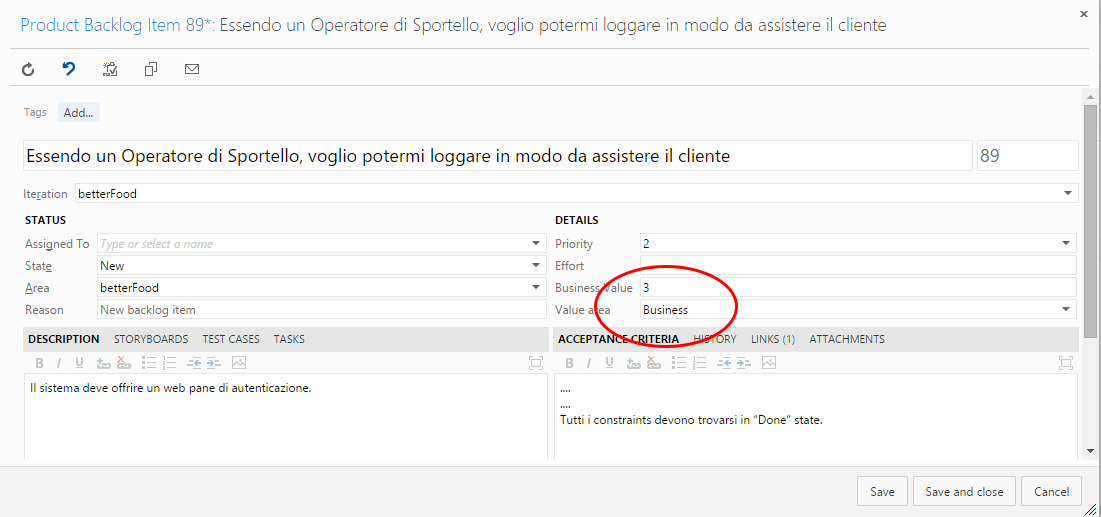The image size is (1101, 517).
Task: Remove hyperlink in the Acceptance Criteria editor
Action: (x=654, y=363)
